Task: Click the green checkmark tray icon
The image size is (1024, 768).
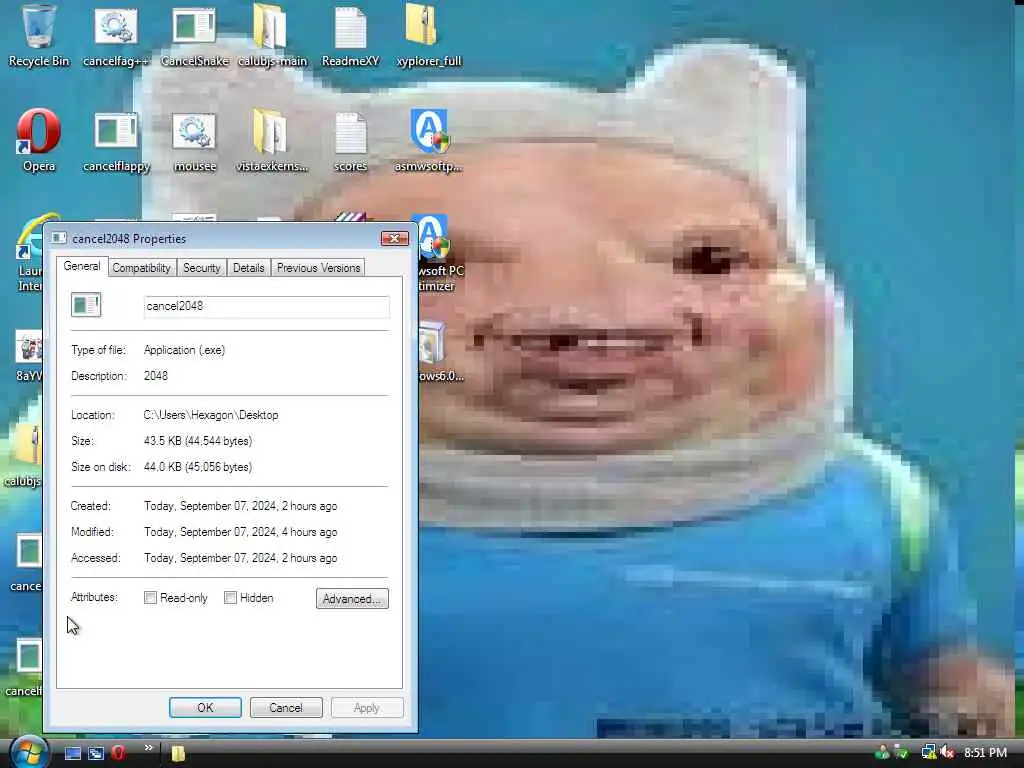Action: (x=902, y=752)
